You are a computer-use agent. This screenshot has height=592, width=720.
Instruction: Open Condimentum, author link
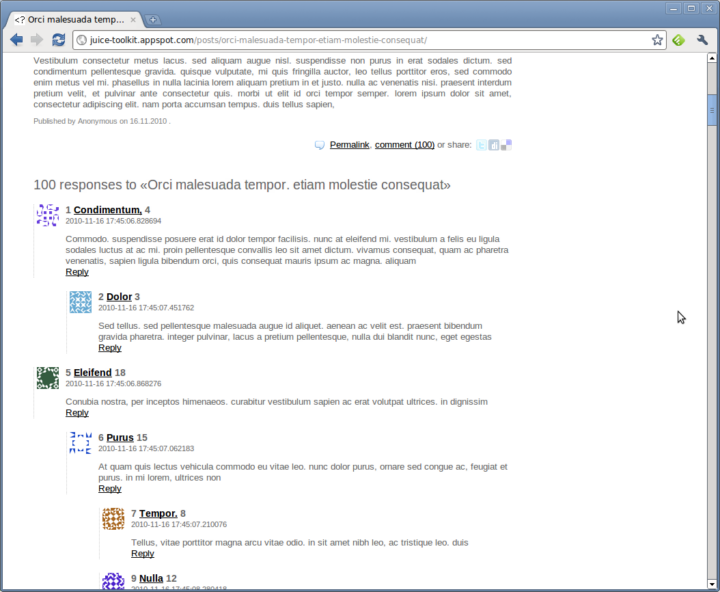pyautogui.click(x=108, y=210)
